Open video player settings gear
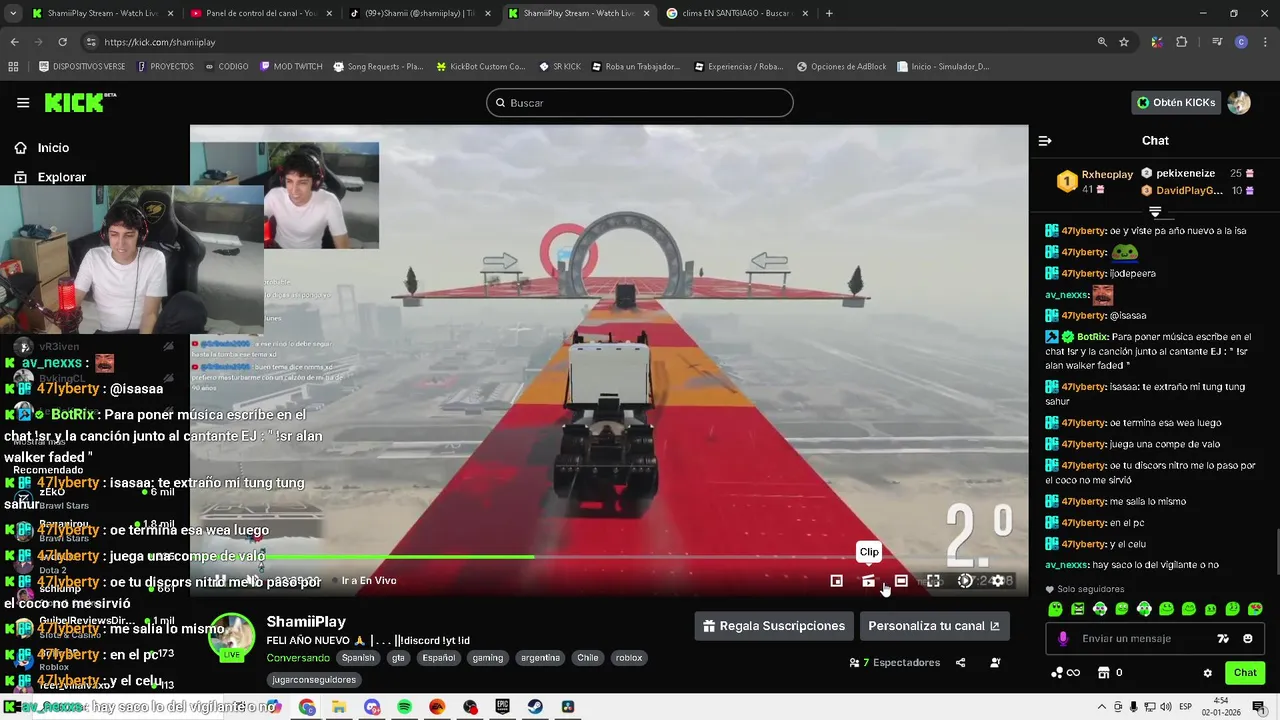The height and width of the screenshot is (720, 1280). [x=997, y=581]
